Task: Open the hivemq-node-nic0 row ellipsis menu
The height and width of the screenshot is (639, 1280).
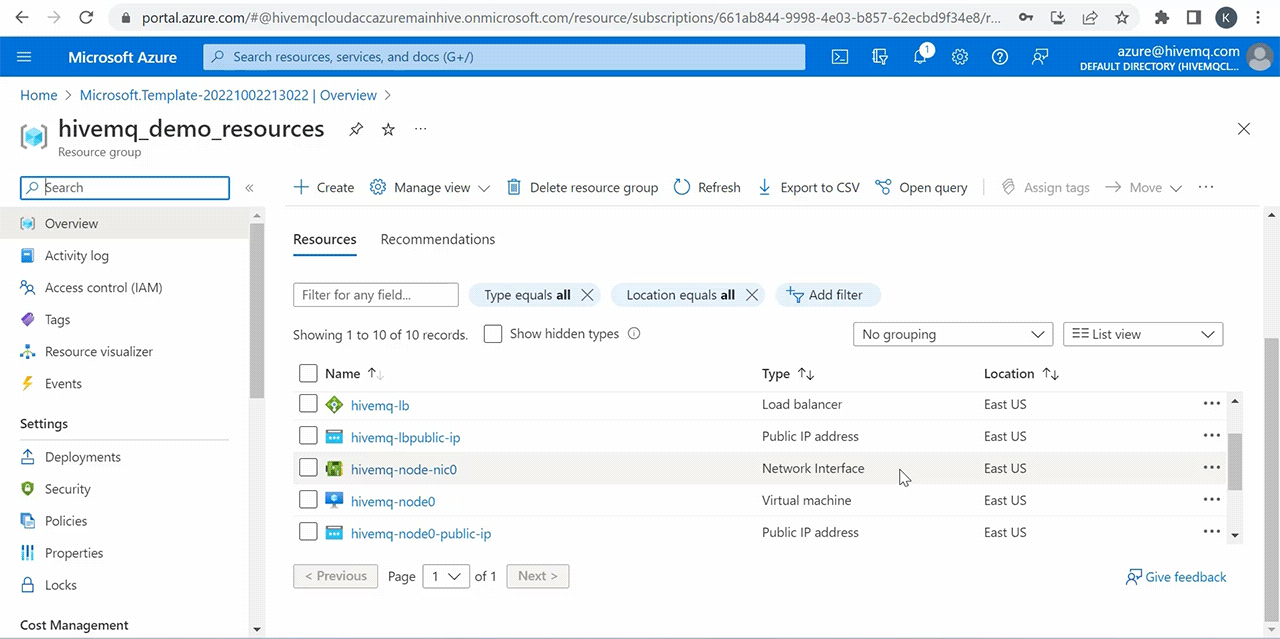Action: click(1211, 468)
